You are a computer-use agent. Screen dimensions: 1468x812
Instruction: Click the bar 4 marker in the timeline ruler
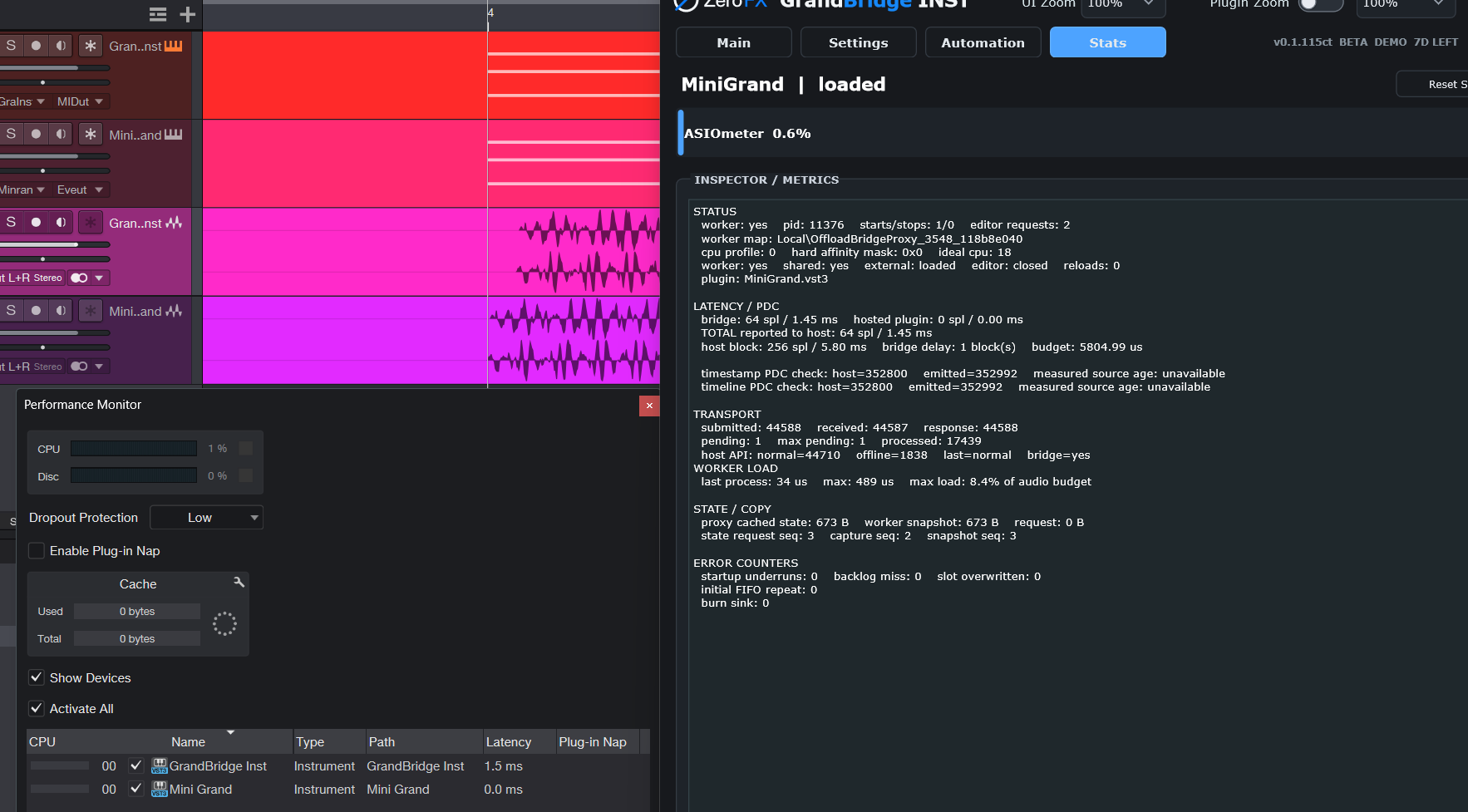click(490, 12)
